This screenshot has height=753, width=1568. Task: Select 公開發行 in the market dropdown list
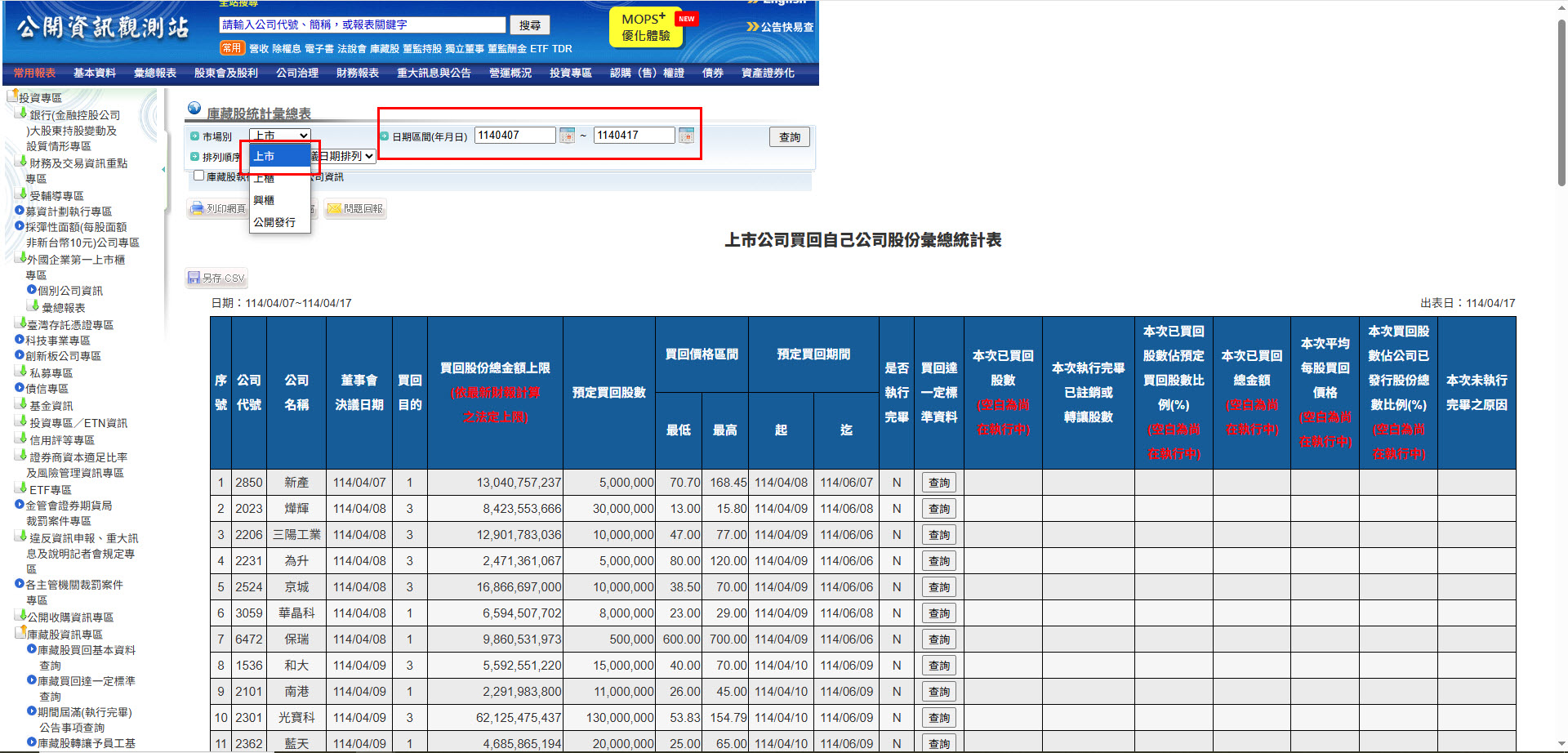tap(280, 222)
